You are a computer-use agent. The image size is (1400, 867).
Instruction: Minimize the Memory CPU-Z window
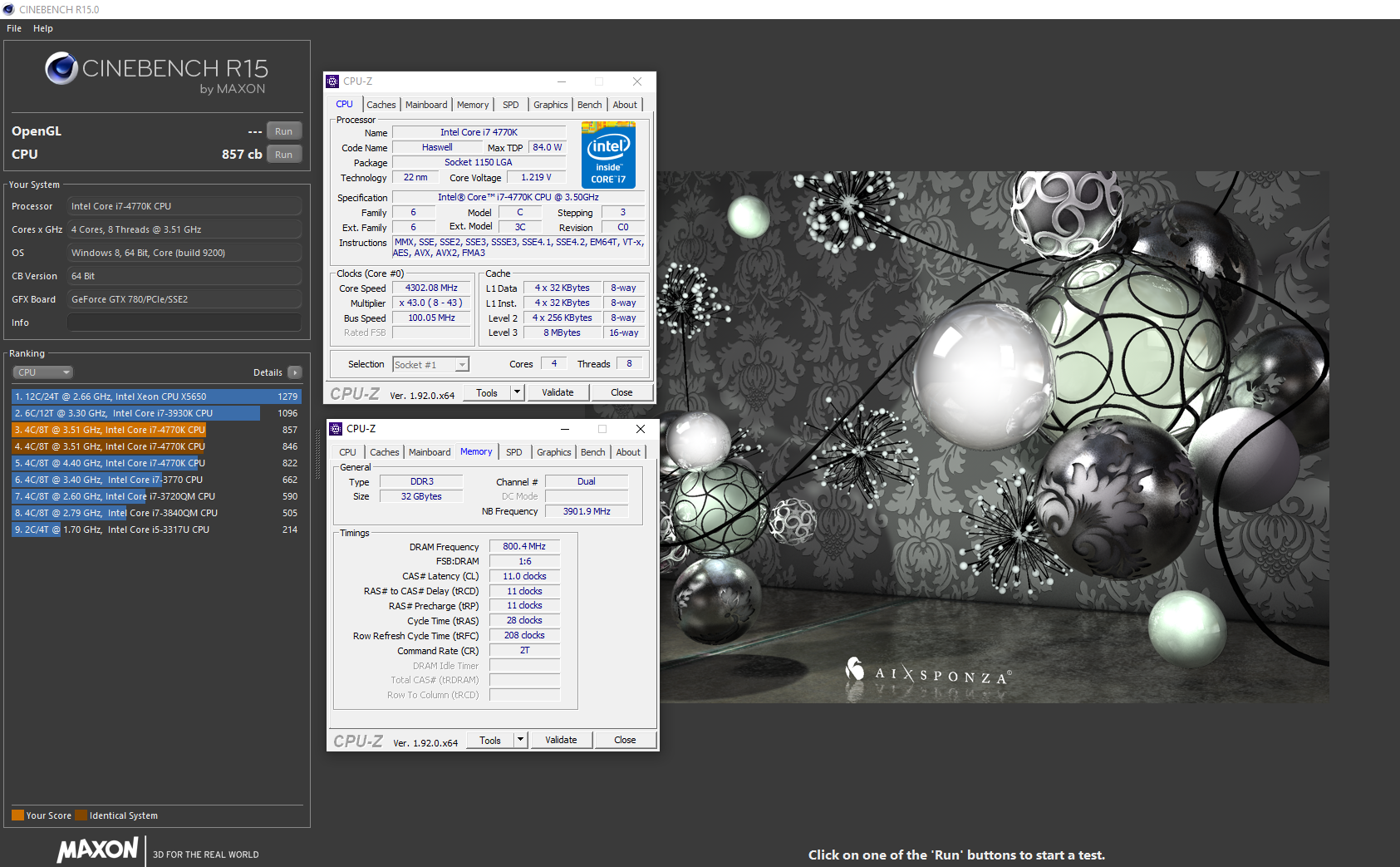(x=565, y=429)
